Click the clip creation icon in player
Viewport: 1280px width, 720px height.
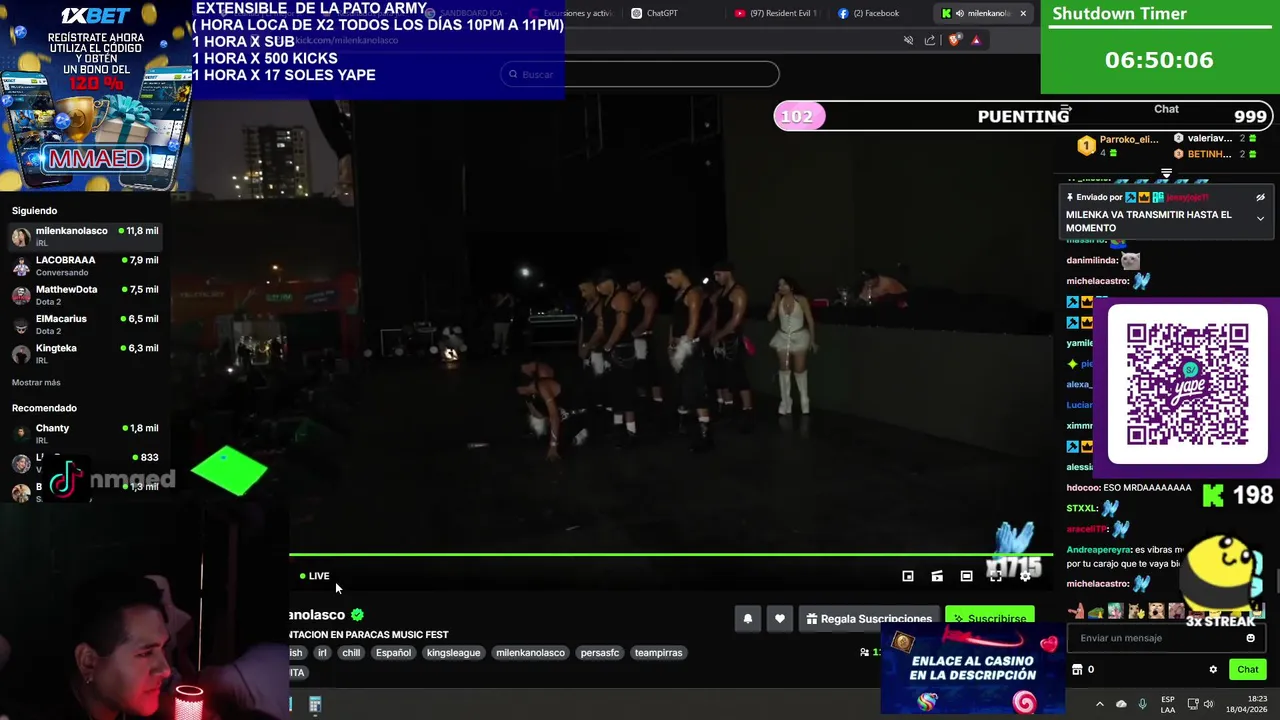pos(937,576)
